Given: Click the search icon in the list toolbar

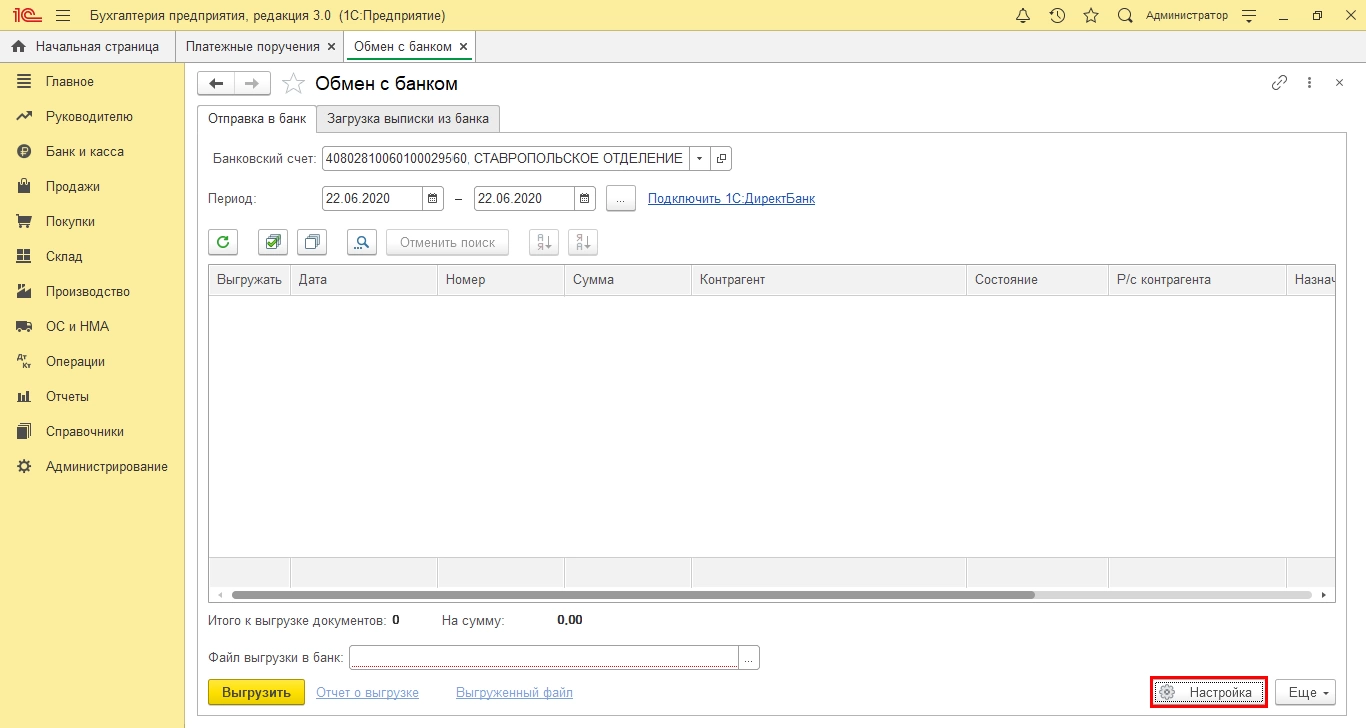Looking at the screenshot, I should point(362,242).
